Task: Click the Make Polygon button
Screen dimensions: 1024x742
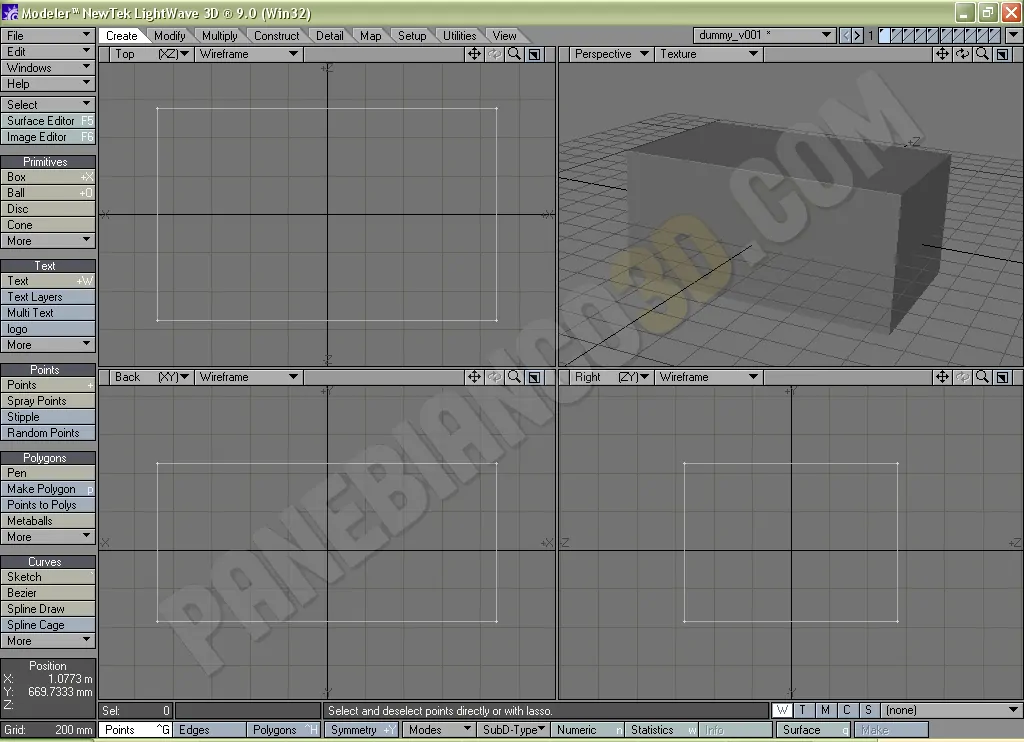Action: (48, 489)
